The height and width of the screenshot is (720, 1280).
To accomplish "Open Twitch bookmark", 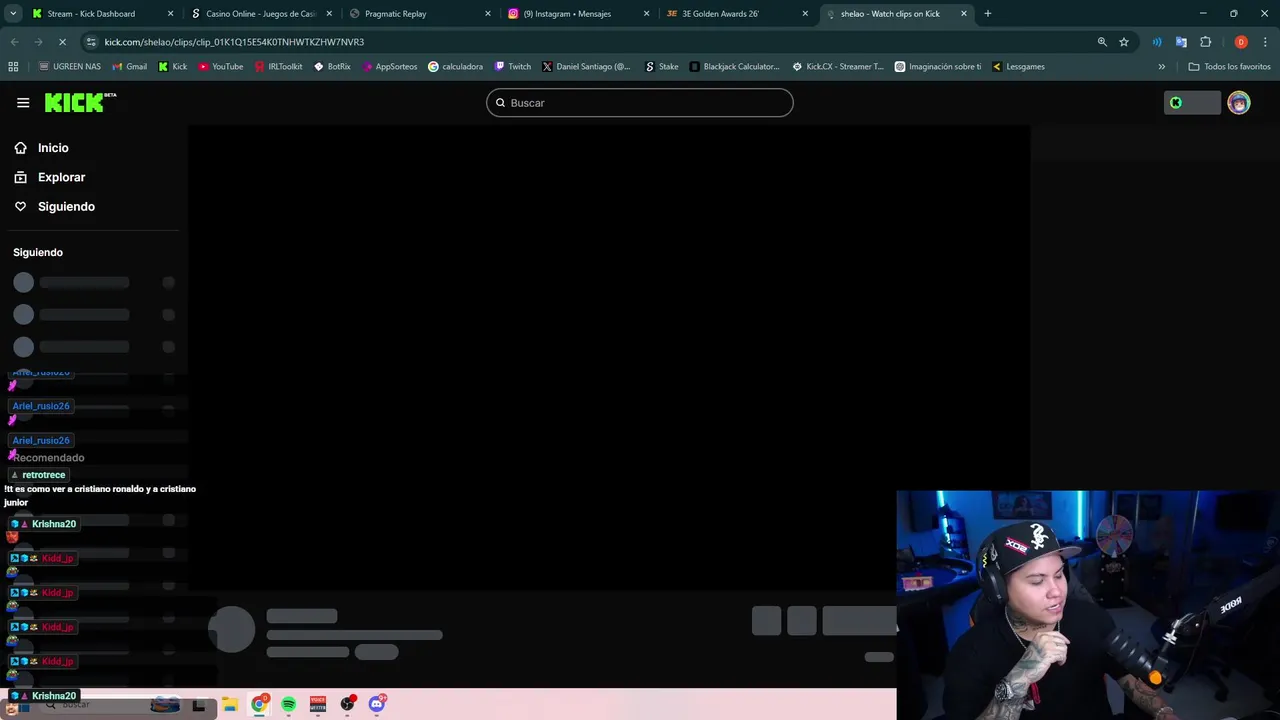I will [513, 67].
